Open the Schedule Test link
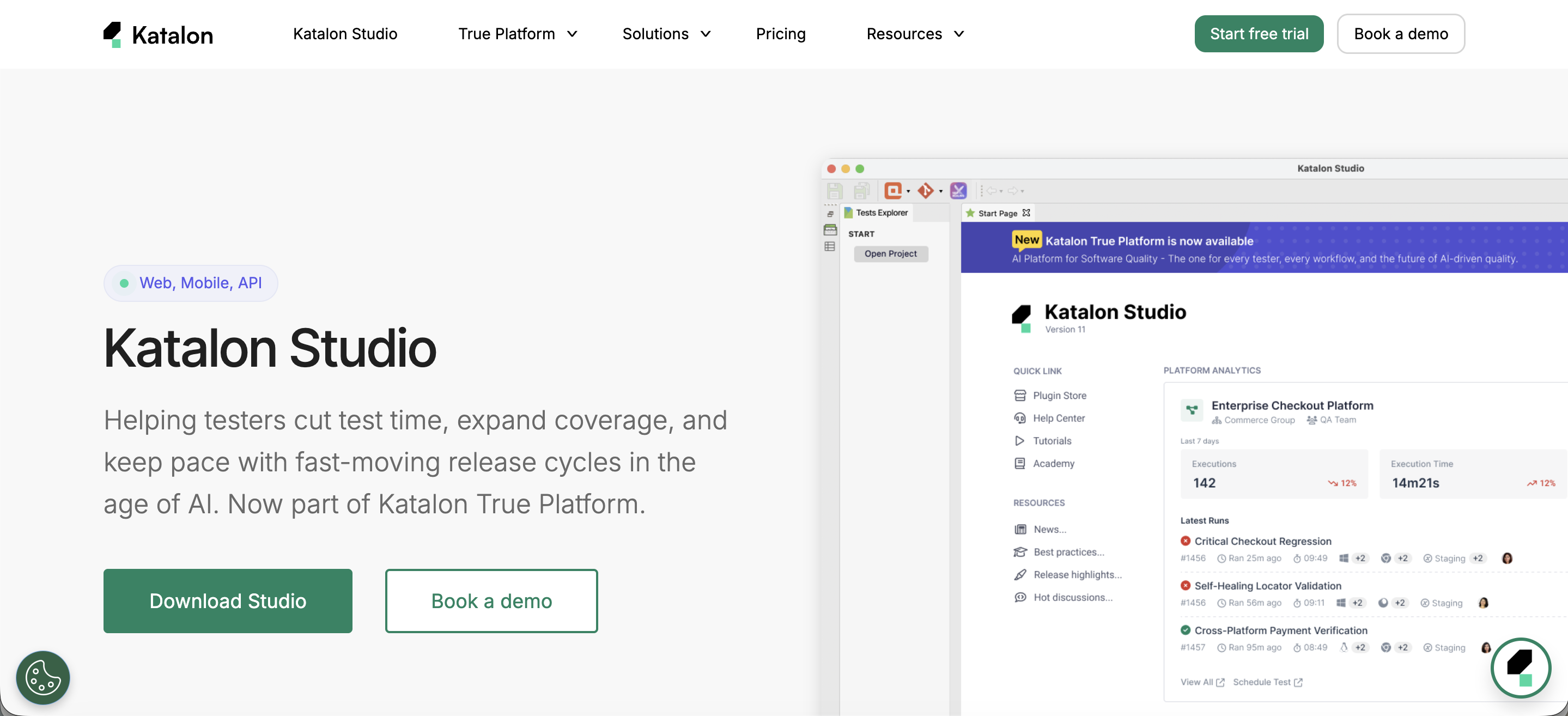1568x716 pixels. coord(1267,682)
